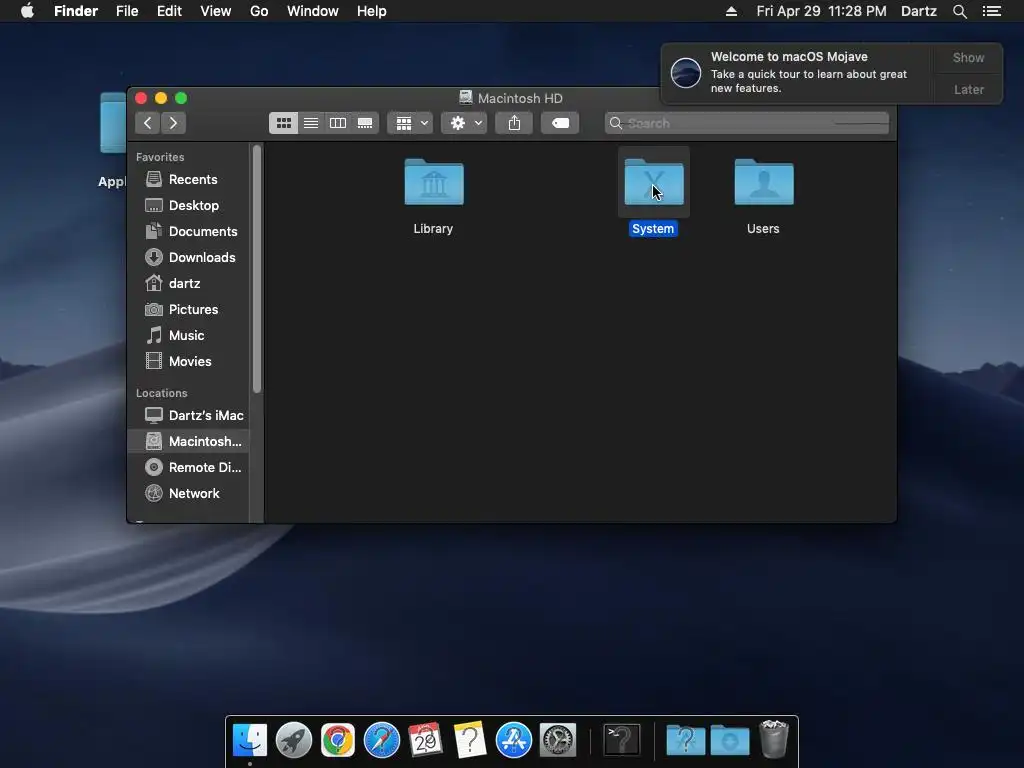Open Recents in the sidebar
The height and width of the screenshot is (768, 1024).
189,179
